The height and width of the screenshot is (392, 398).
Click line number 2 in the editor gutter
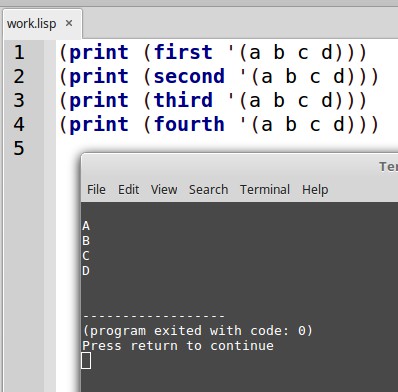pyautogui.click(x=19, y=77)
